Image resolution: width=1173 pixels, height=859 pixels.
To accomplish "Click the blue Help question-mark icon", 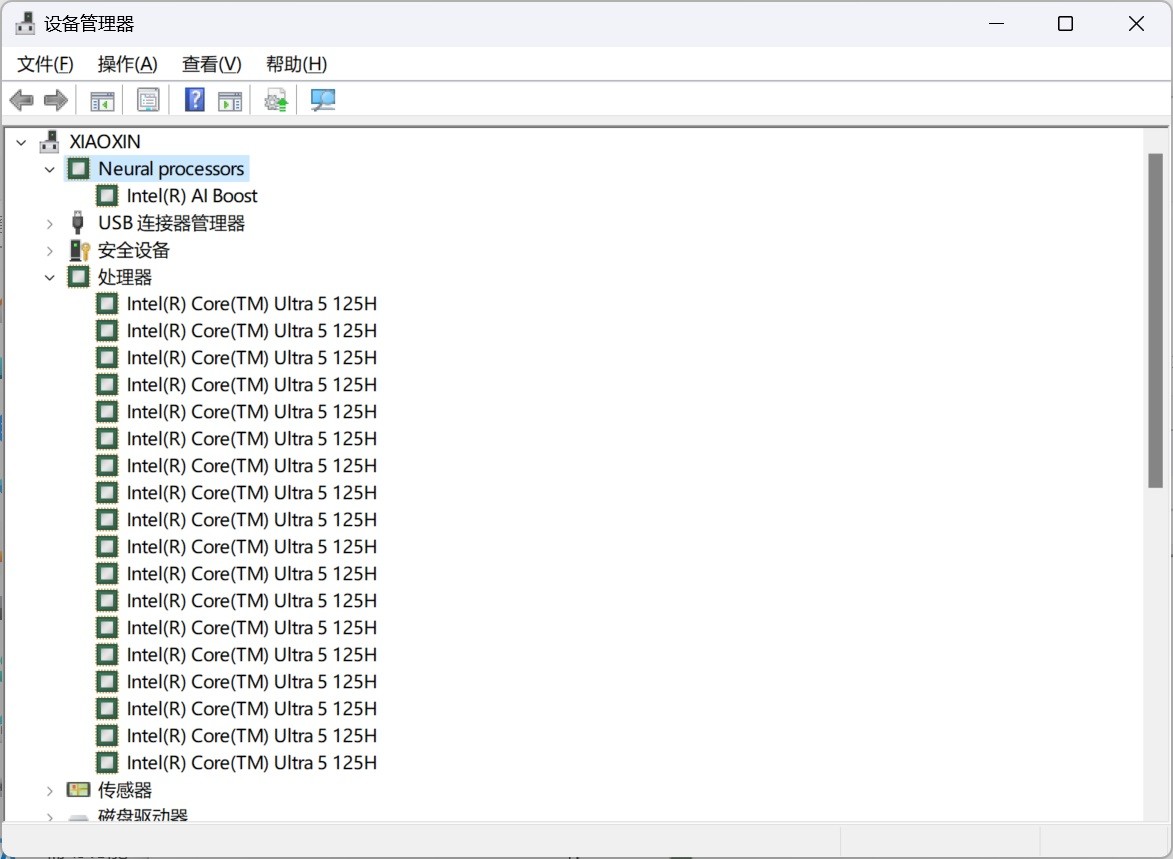I will [195, 99].
